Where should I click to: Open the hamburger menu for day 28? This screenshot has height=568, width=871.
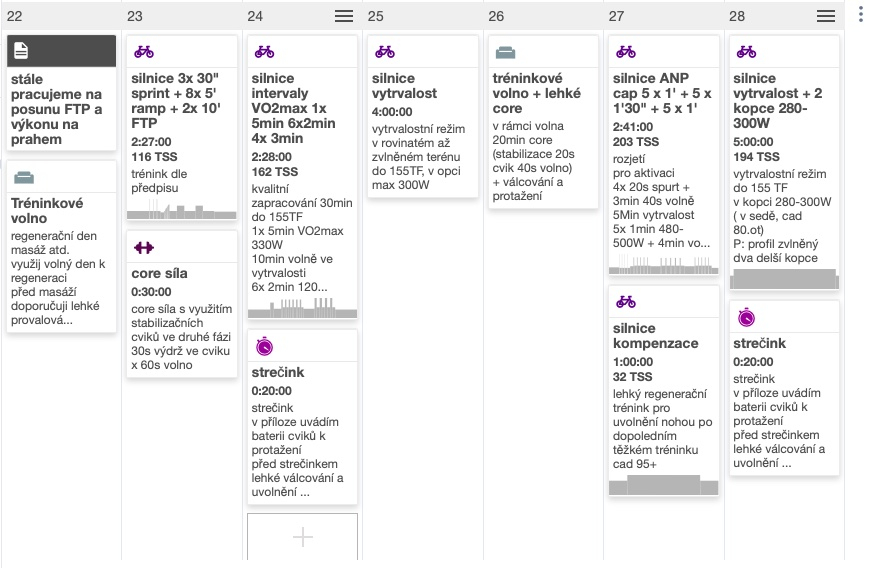coord(826,16)
